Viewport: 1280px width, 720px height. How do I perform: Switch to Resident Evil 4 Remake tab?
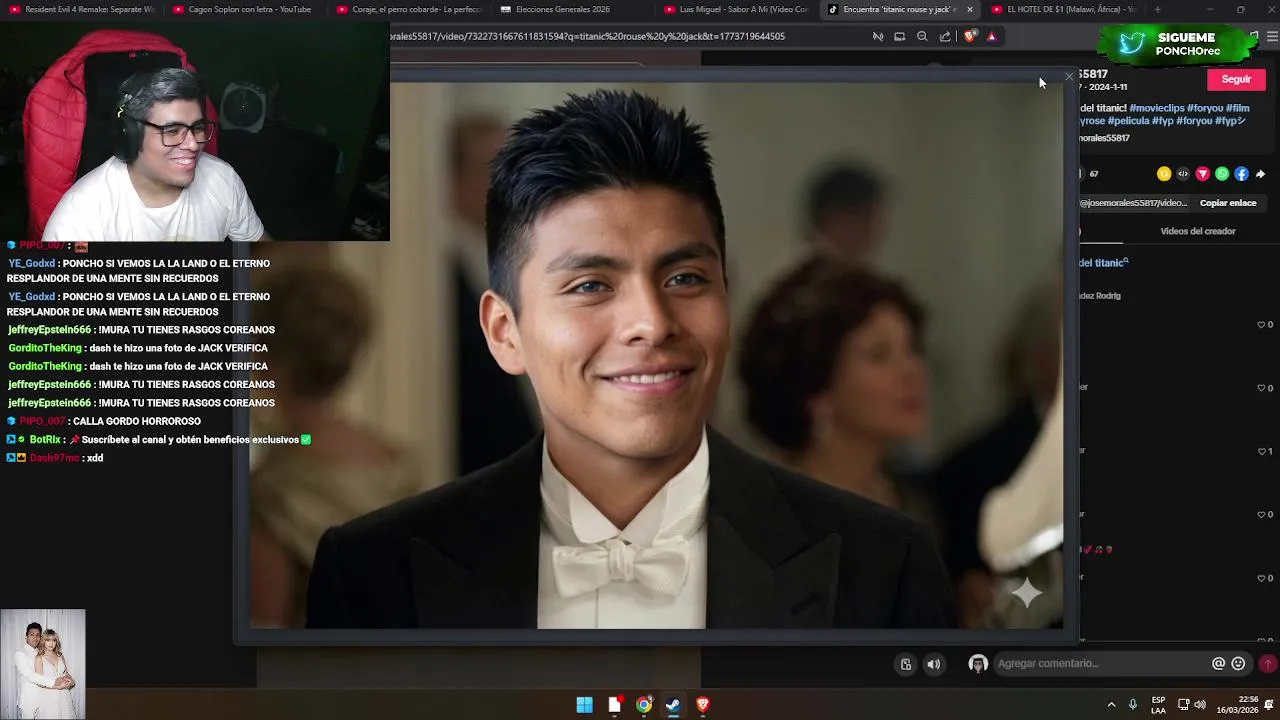coord(82,9)
